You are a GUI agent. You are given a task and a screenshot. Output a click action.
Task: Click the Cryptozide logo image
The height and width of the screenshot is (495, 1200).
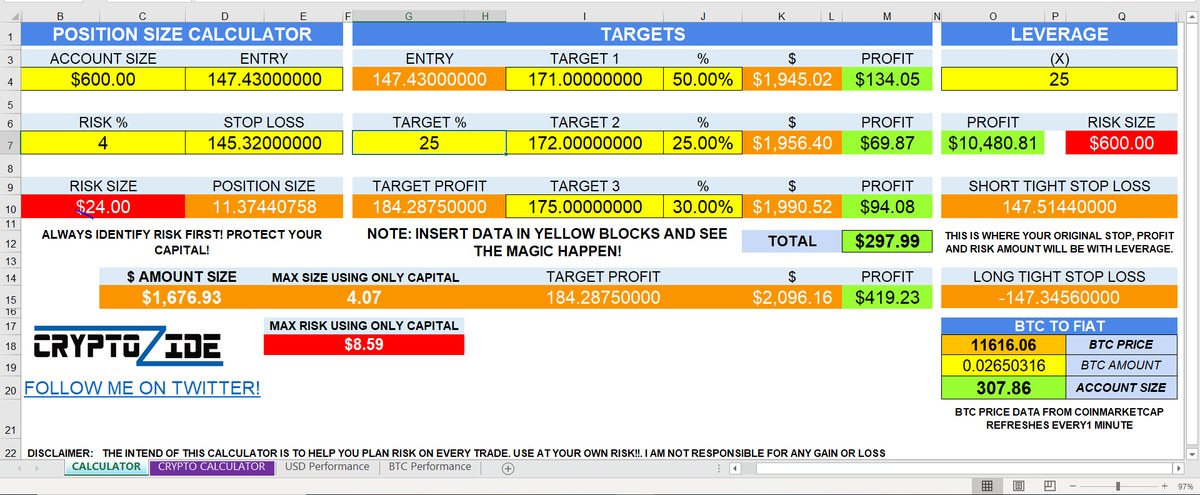(x=129, y=346)
